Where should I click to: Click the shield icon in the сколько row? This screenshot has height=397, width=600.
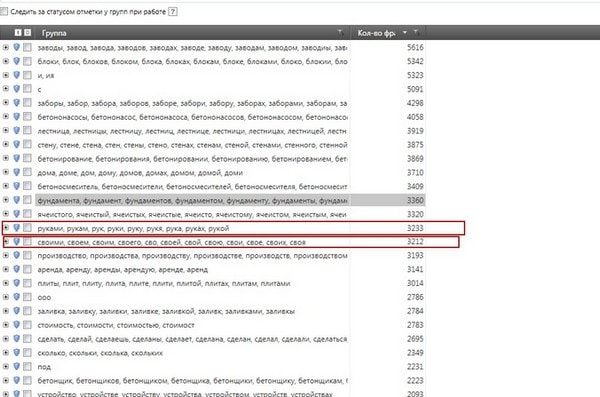pyautogui.click(x=16, y=353)
